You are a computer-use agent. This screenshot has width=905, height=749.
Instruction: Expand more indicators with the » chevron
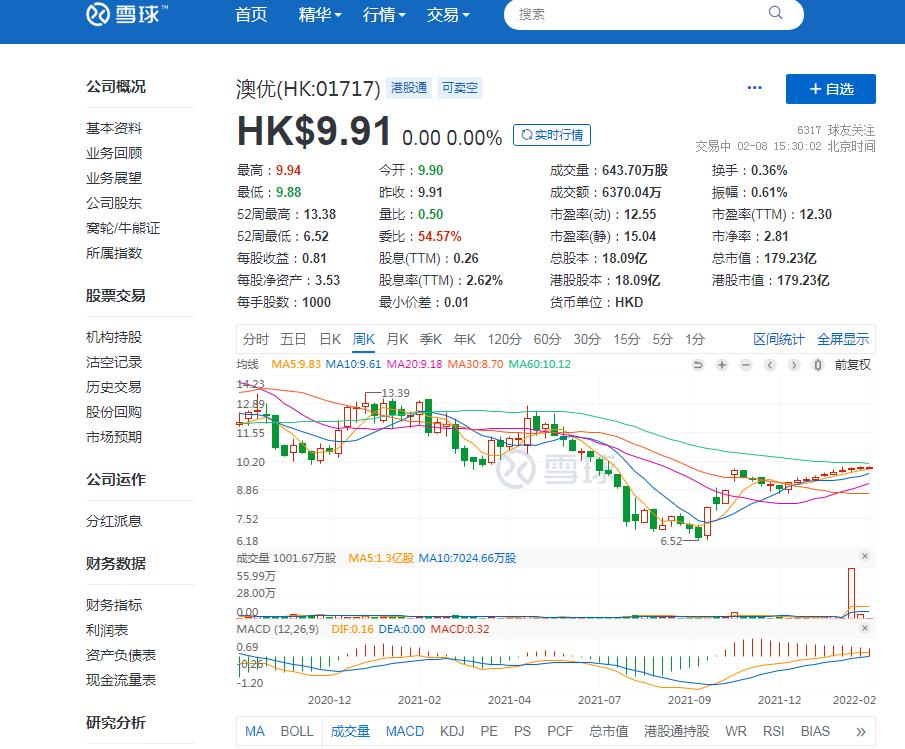tap(862, 731)
